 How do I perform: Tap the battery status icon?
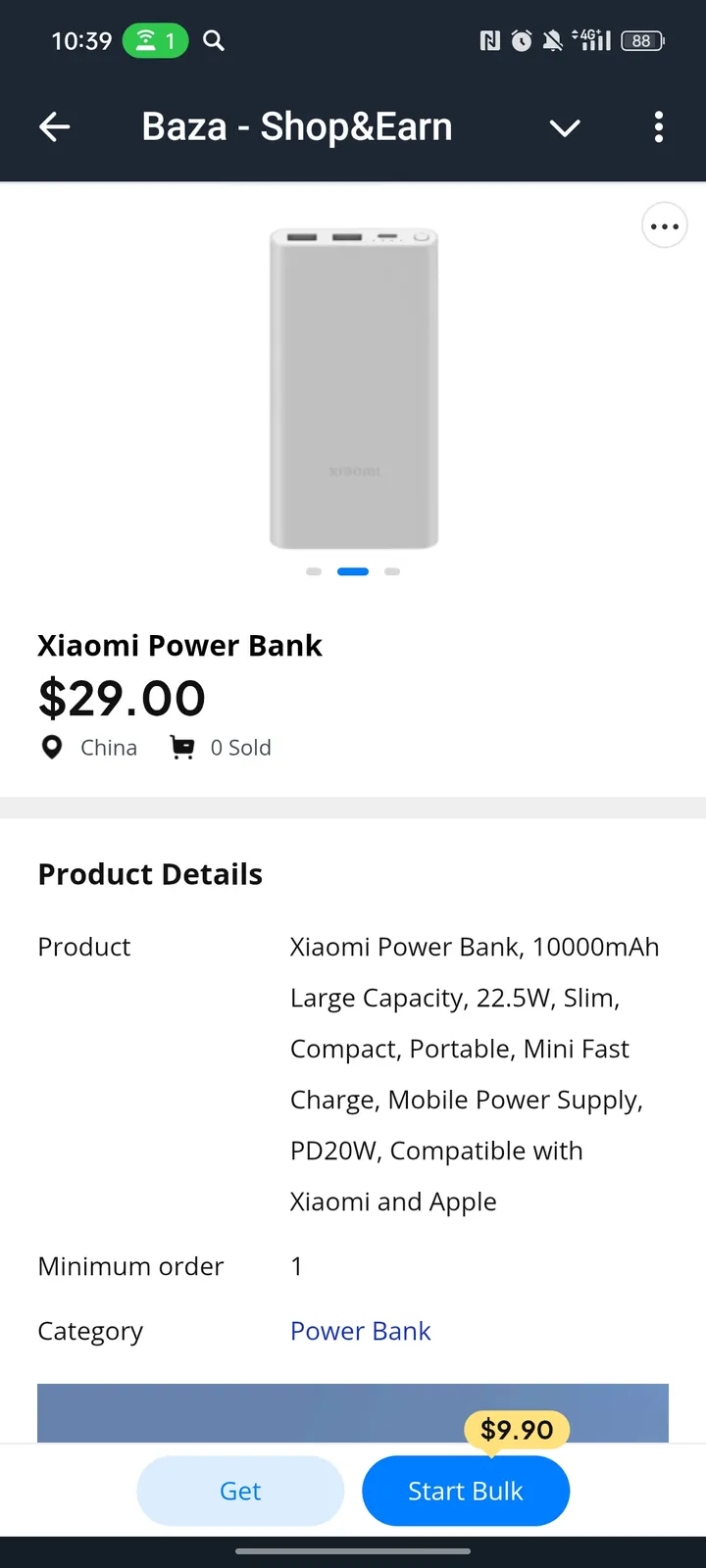[642, 41]
